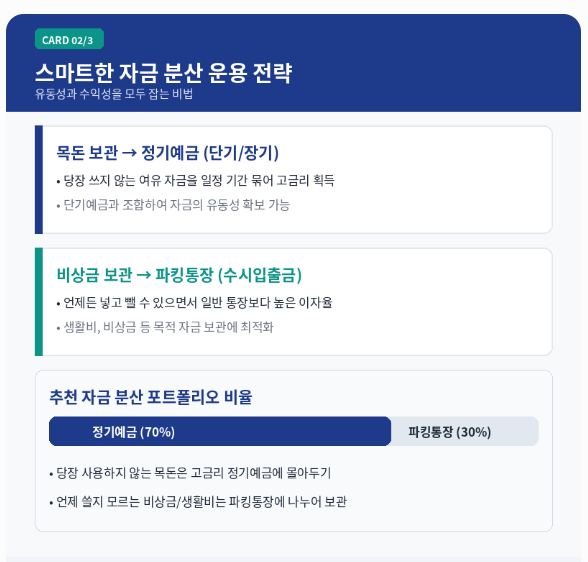
Task: Select bullet 언제든 넣고 뺄 수 있으면서
Action: [x=194, y=303]
